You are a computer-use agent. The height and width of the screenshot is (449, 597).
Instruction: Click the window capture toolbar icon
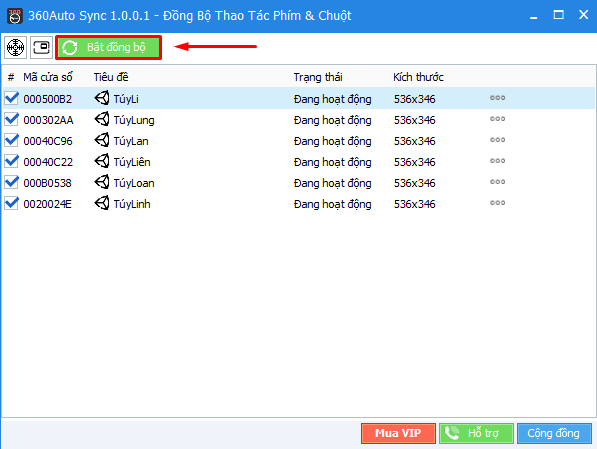(42, 48)
